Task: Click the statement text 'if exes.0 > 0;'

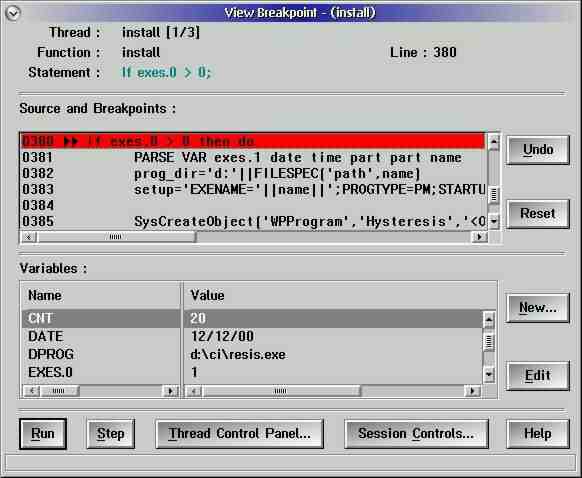Action: click(166, 72)
